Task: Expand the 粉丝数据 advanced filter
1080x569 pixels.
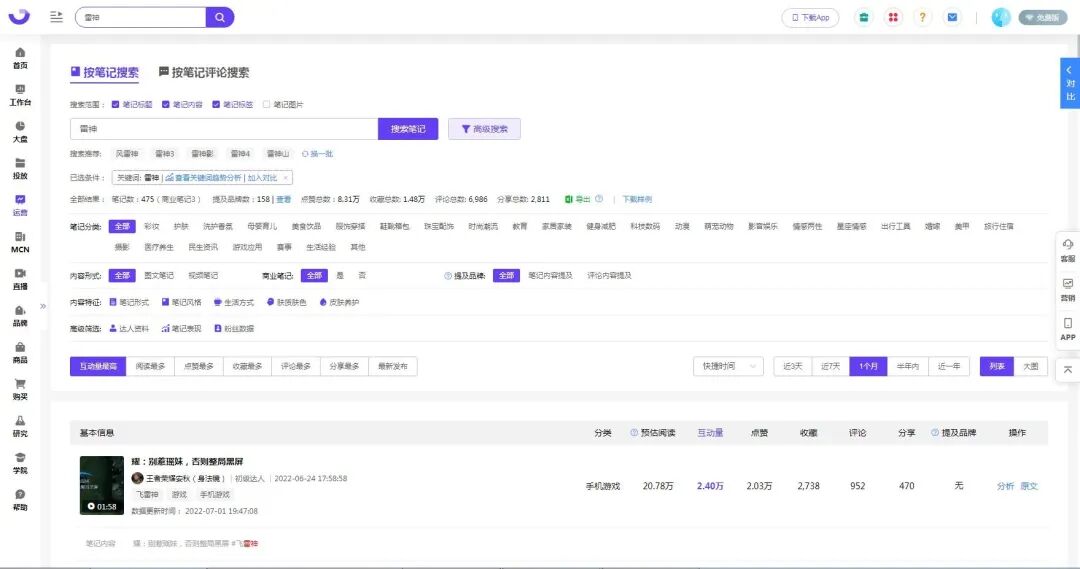Action: [x=233, y=329]
